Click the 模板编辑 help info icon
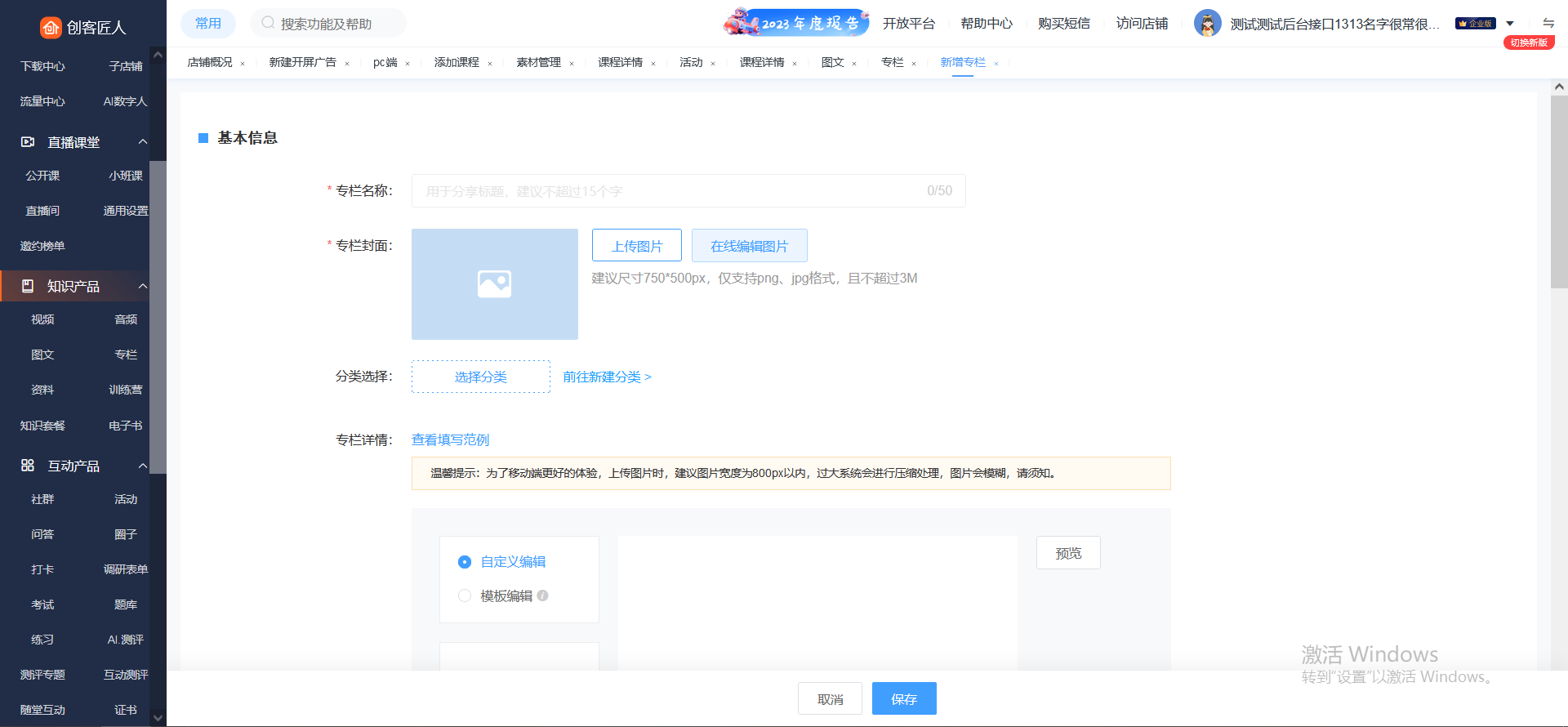The width and height of the screenshot is (1568, 727). (543, 595)
